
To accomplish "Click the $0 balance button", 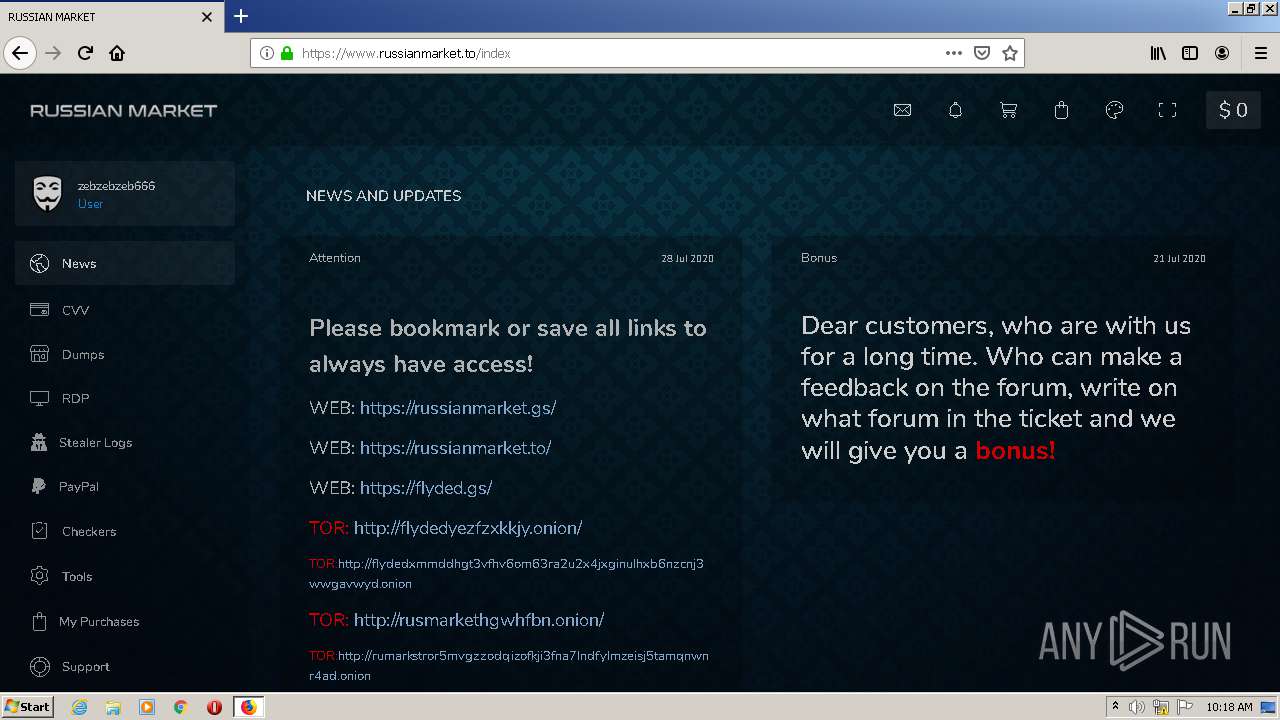I will pyautogui.click(x=1233, y=110).
